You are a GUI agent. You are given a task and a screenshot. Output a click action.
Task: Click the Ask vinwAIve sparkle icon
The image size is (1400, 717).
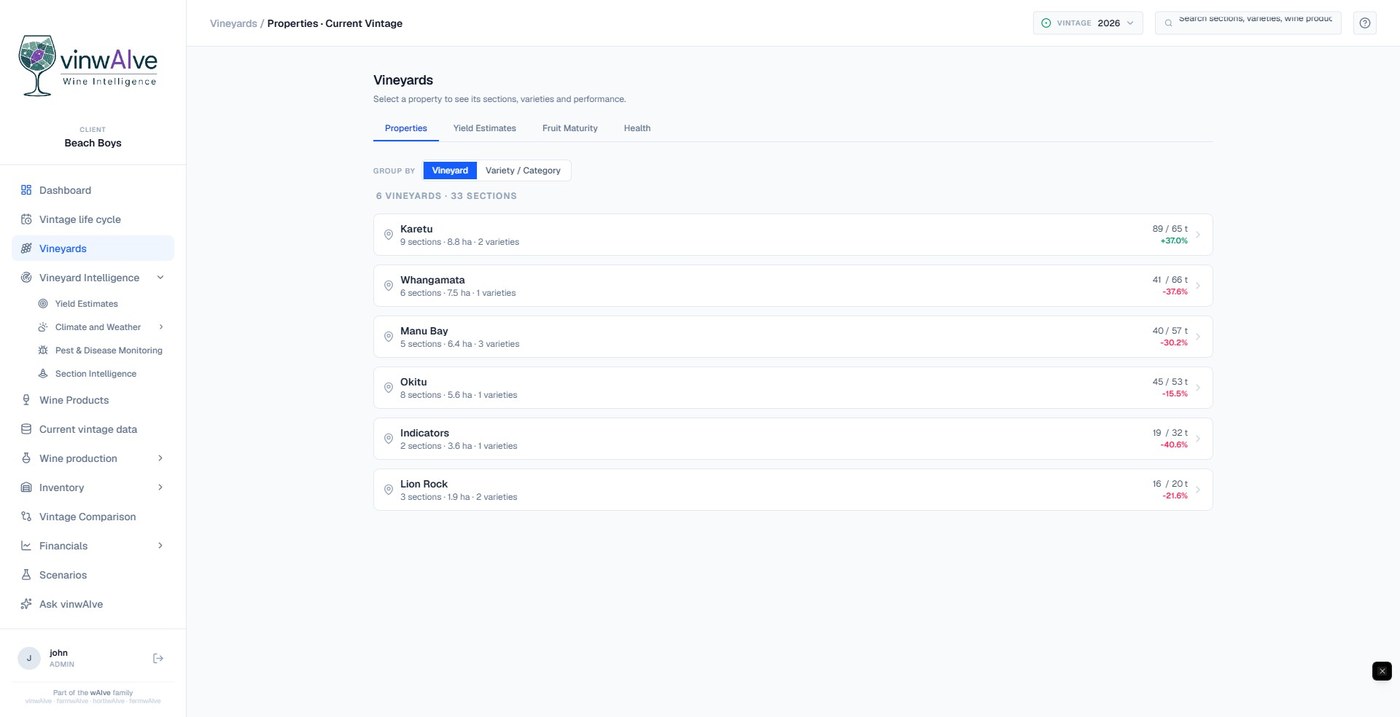tap(26, 604)
